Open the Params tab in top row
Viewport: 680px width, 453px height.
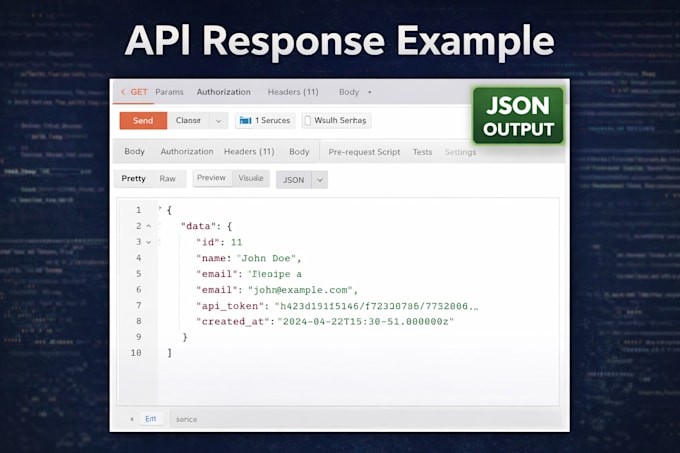click(169, 92)
